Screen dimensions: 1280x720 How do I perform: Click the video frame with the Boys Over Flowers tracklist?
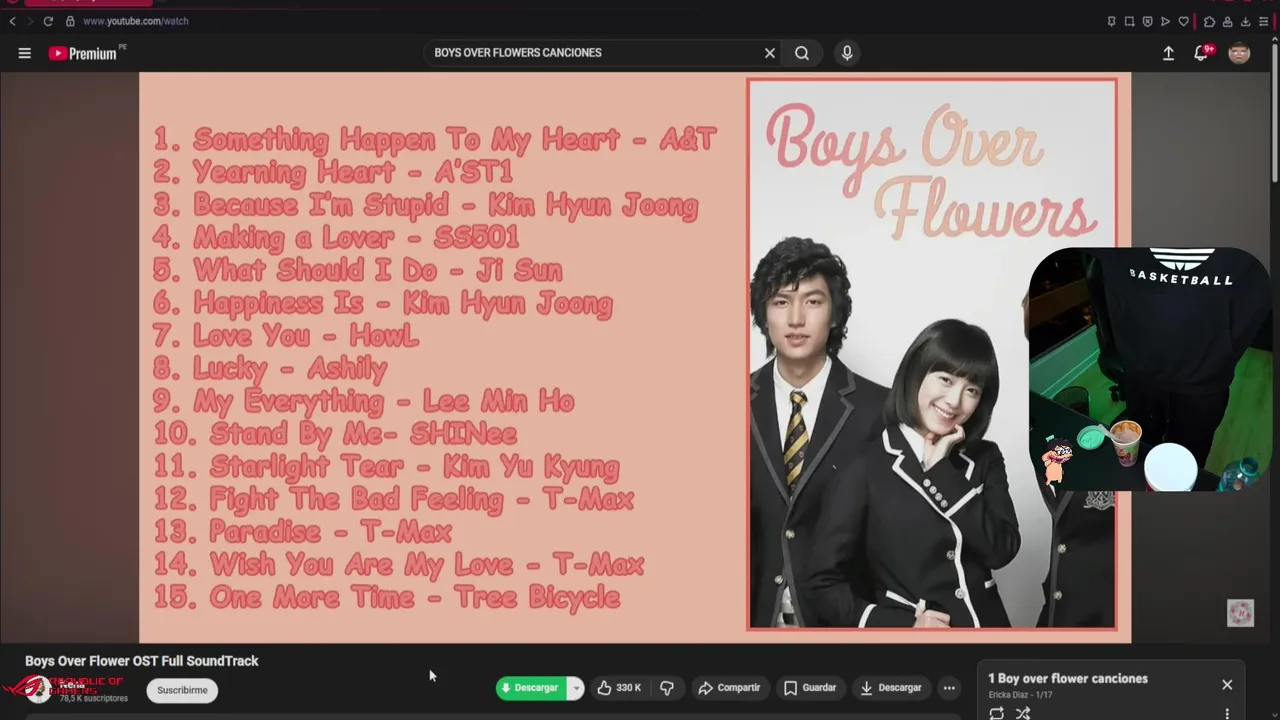[635, 357]
